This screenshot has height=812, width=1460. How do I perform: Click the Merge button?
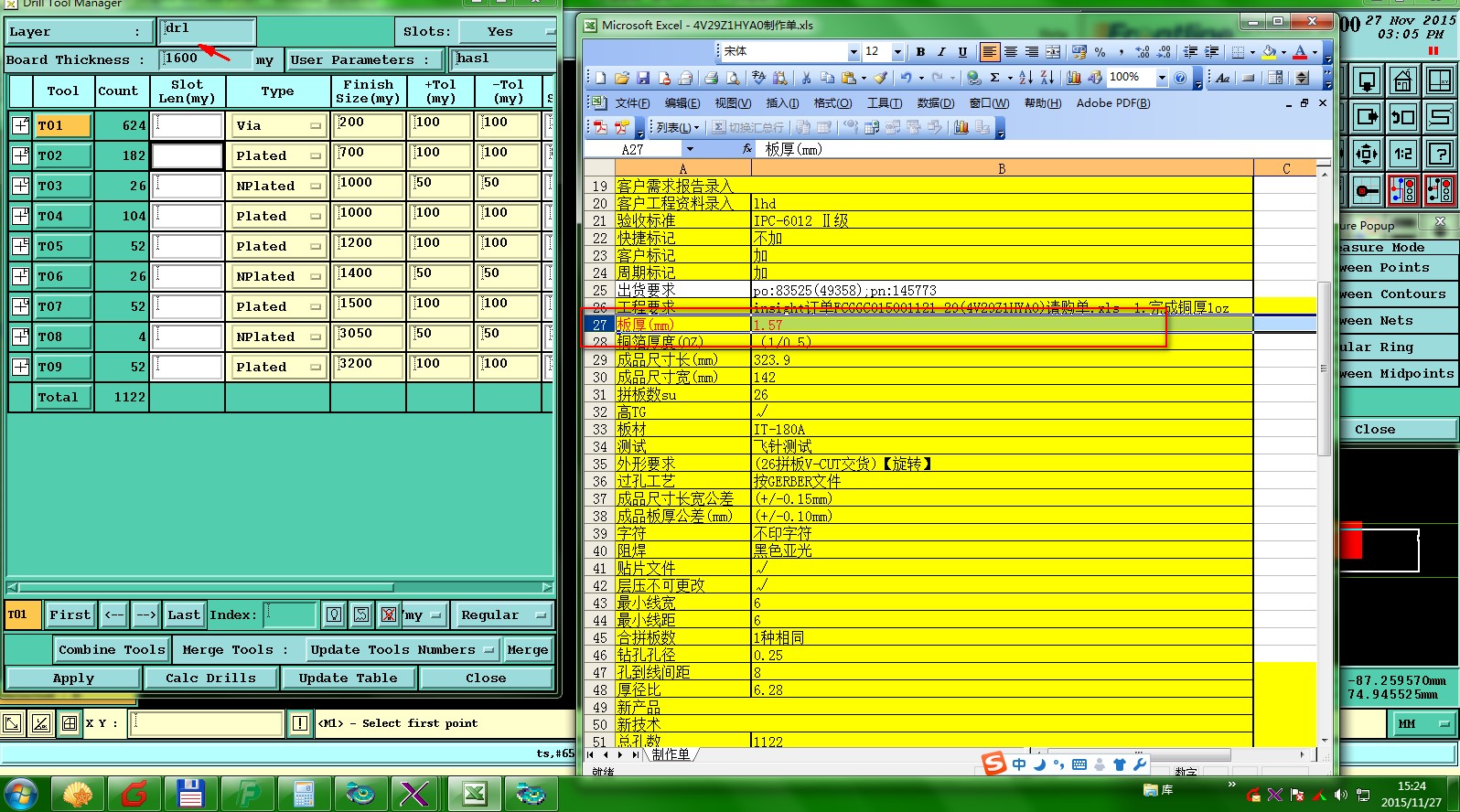click(528, 649)
